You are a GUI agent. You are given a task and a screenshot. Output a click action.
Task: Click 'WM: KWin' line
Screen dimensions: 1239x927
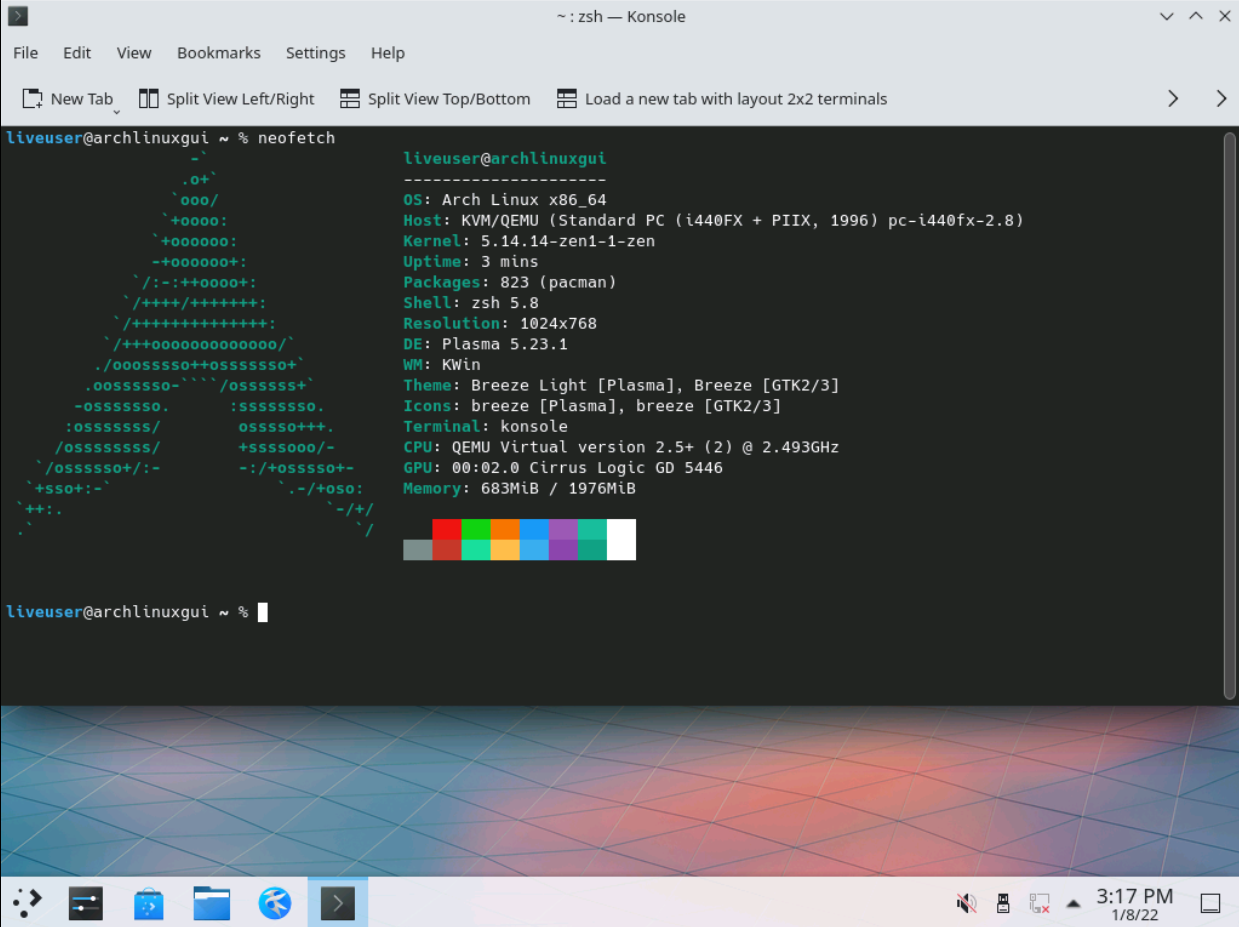click(x=442, y=365)
